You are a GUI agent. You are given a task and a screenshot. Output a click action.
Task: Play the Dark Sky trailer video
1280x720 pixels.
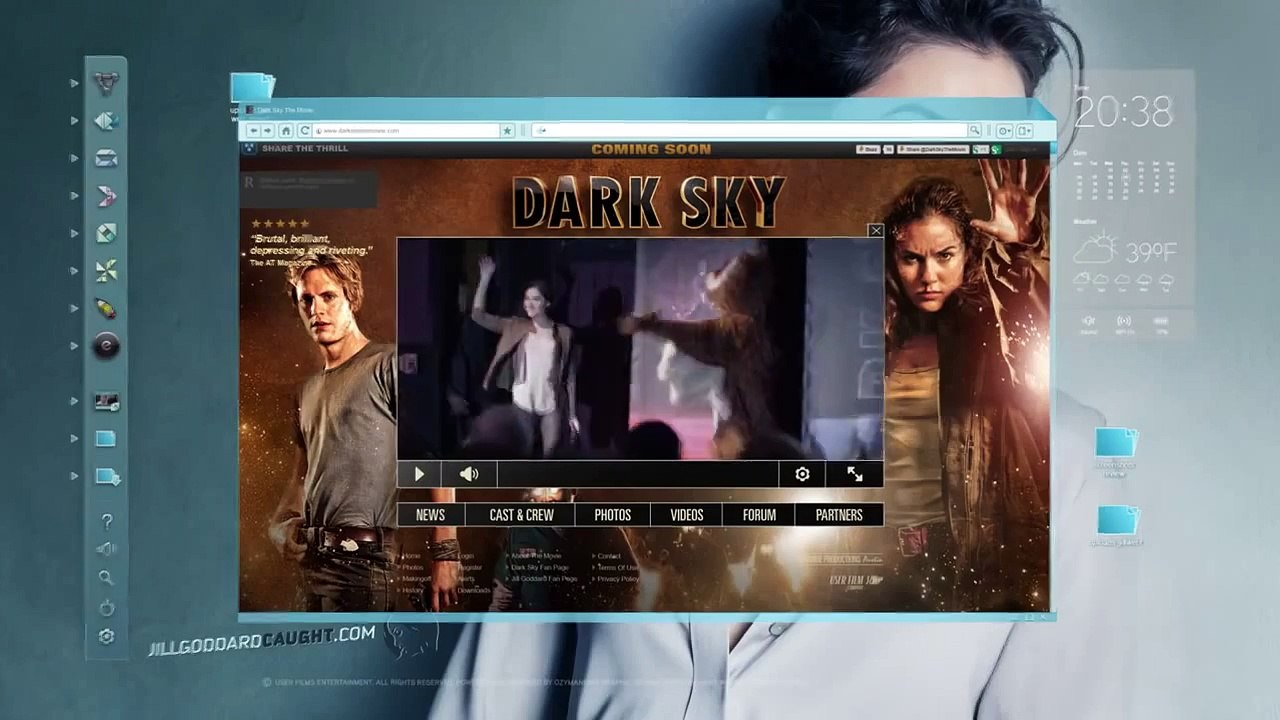click(x=419, y=474)
